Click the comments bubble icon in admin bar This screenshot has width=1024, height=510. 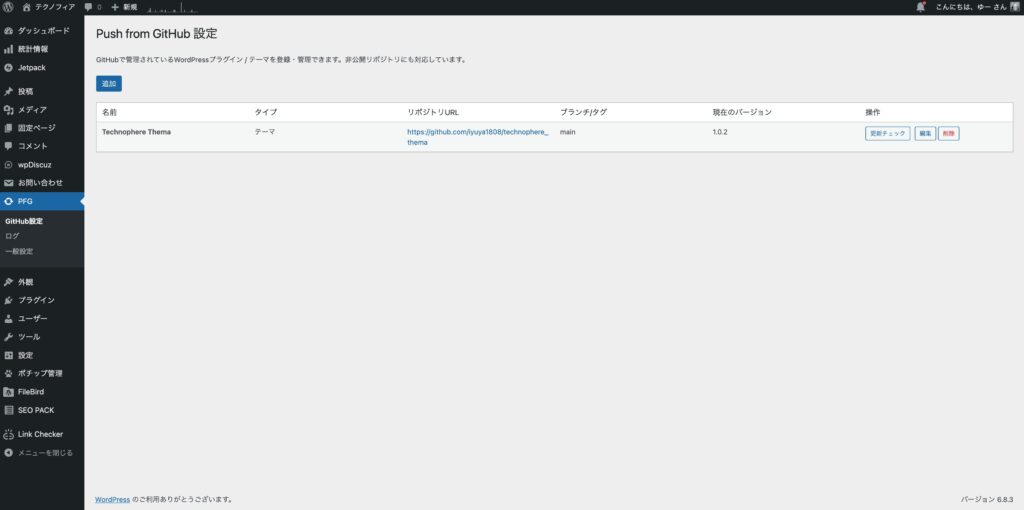[89, 7]
